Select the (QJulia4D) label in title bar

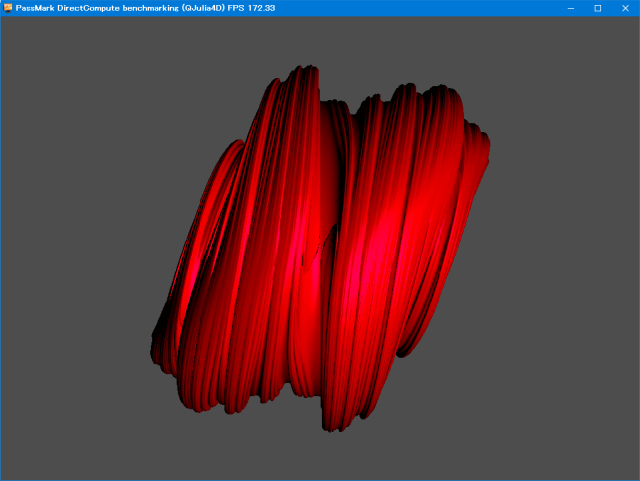coord(196,8)
